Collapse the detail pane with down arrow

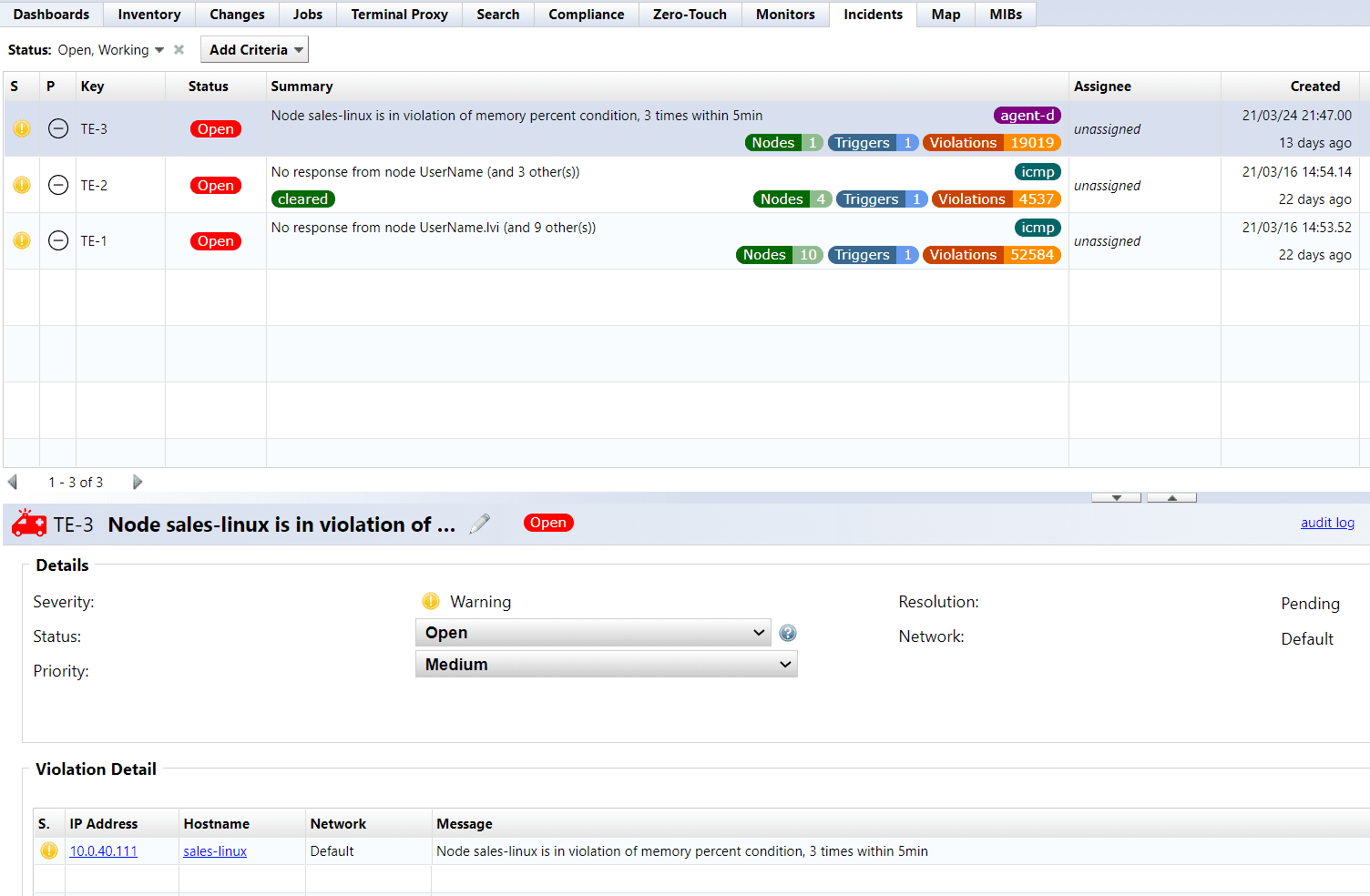point(1117,498)
